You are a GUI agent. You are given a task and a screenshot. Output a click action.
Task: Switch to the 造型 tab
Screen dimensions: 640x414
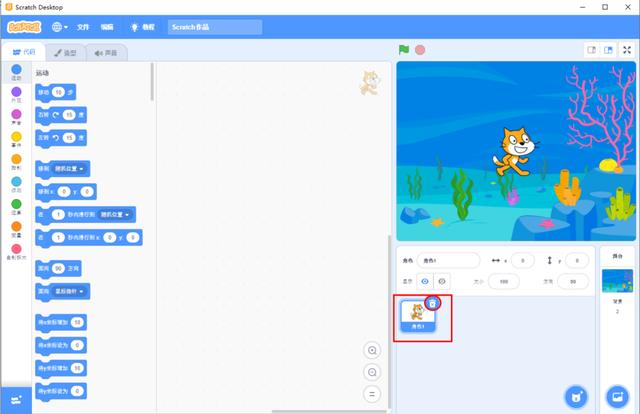click(64, 52)
